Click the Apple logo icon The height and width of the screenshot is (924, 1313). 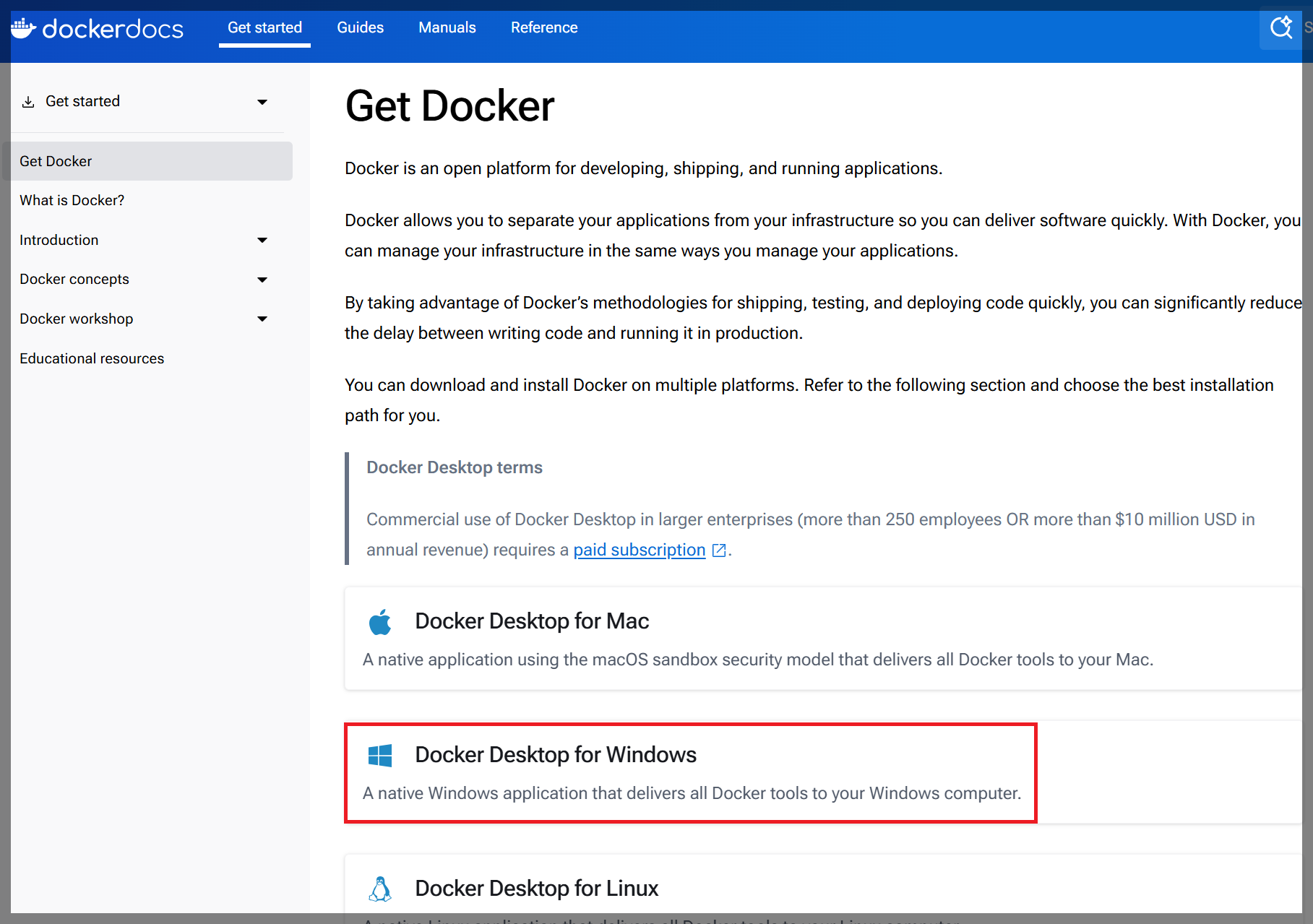380,621
